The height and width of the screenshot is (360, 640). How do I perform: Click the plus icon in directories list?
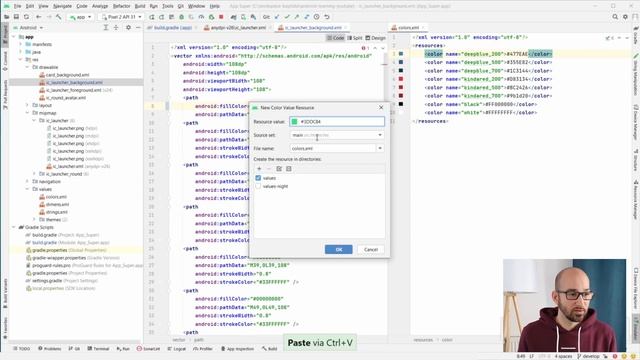click(259, 169)
